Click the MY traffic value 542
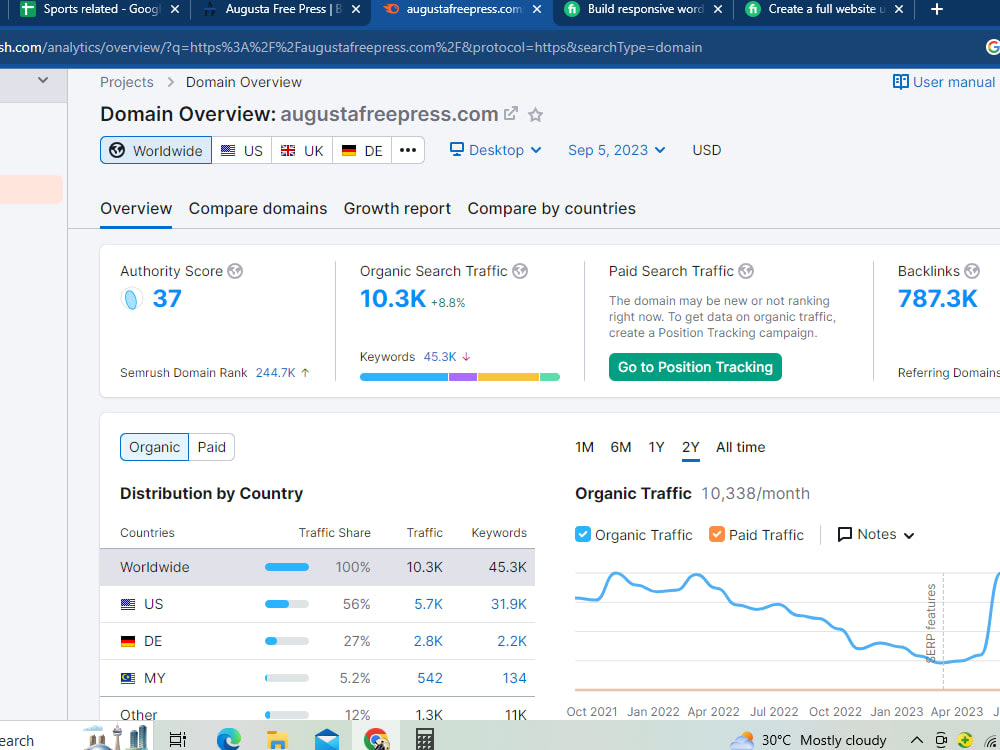1000x750 pixels. pyautogui.click(x=430, y=678)
